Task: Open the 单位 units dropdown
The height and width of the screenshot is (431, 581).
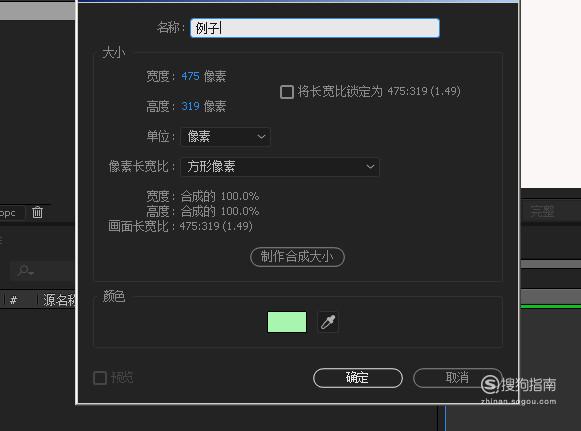Action: click(225, 137)
